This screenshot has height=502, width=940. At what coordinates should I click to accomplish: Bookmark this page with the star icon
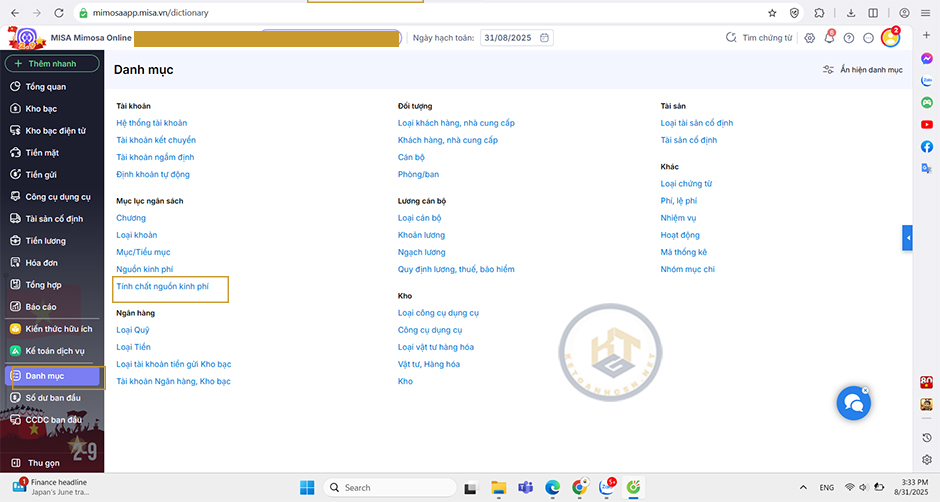[x=772, y=13]
